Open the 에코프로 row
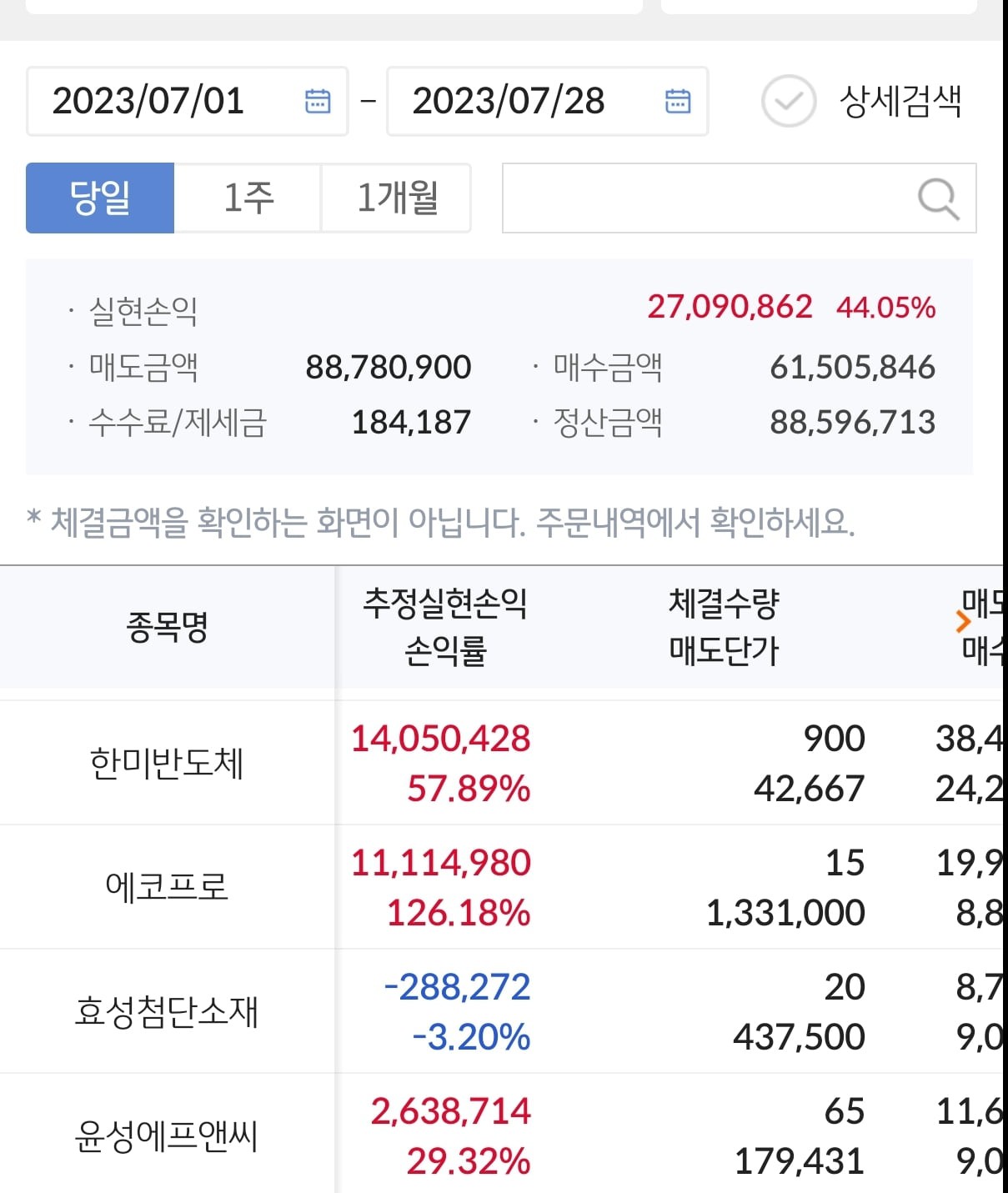The height and width of the screenshot is (1193, 1008). pyautogui.click(x=501, y=887)
